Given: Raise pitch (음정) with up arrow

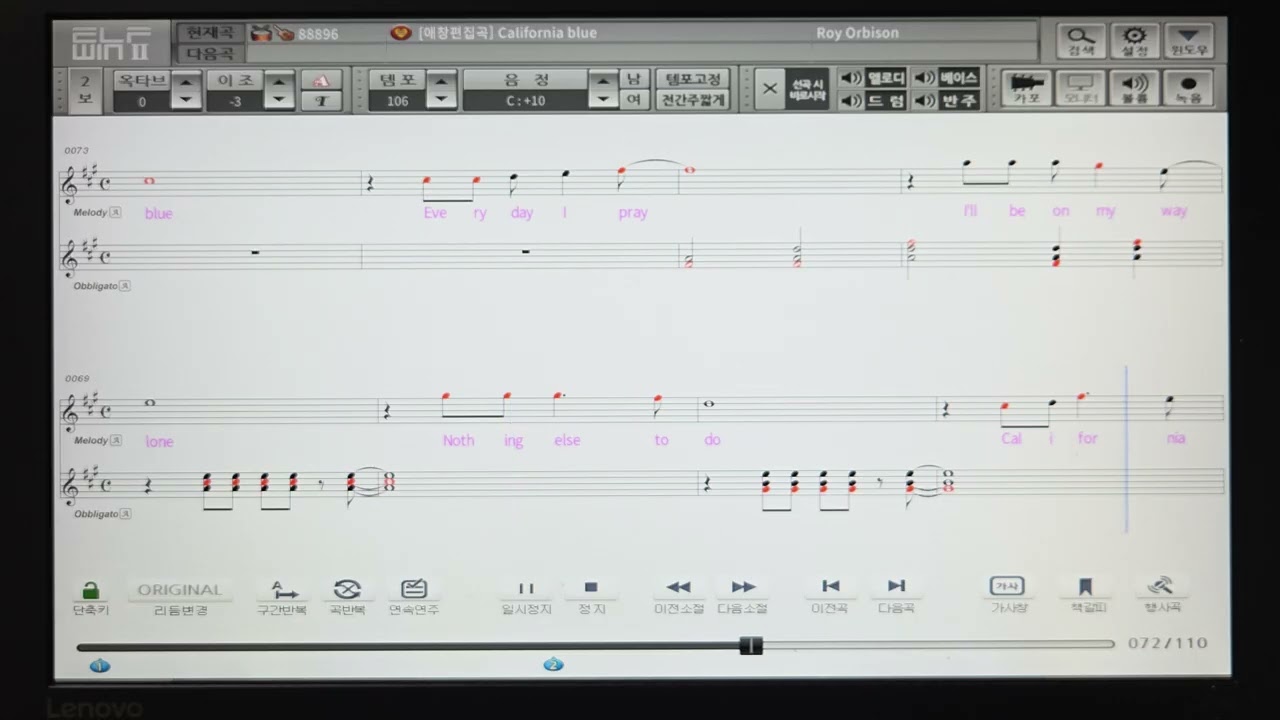Looking at the screenshot, I should (603, 79).
